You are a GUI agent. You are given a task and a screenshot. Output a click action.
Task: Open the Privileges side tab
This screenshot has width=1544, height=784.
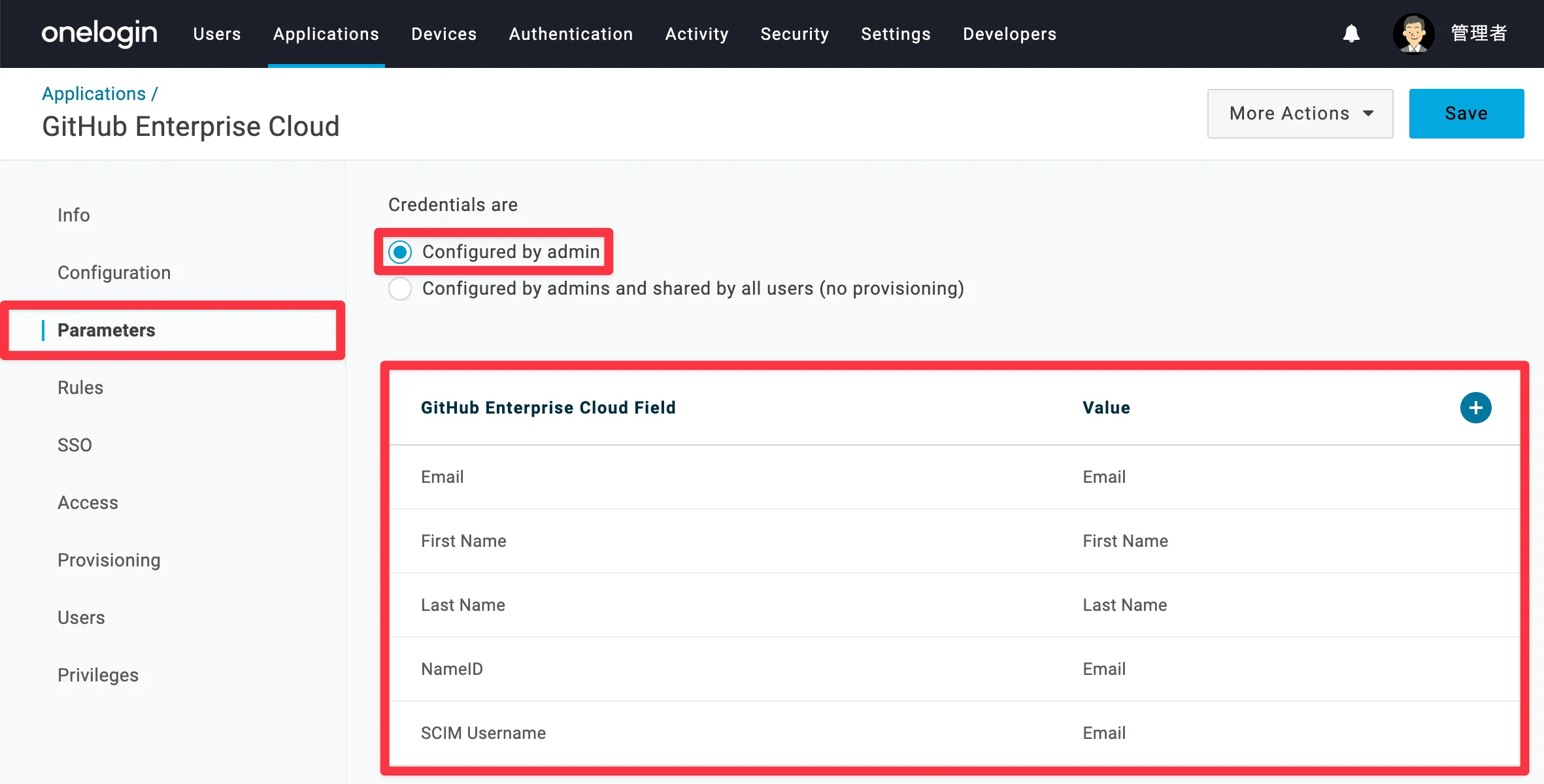98,675
